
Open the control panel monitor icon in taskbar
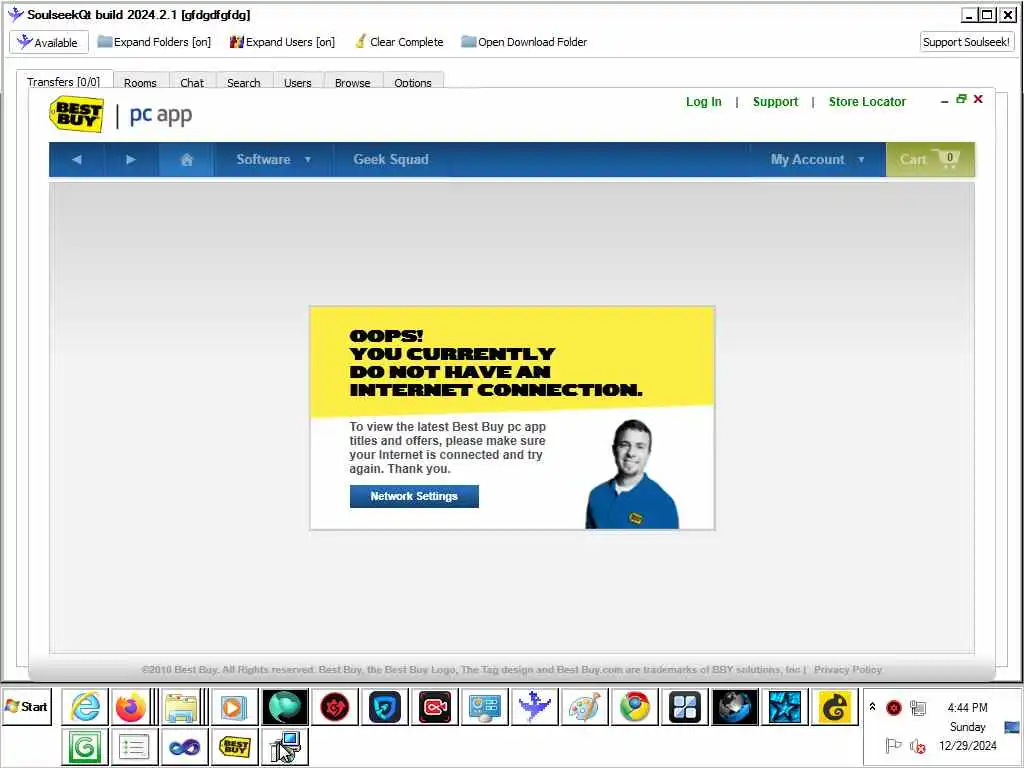[x=485, y=707]
